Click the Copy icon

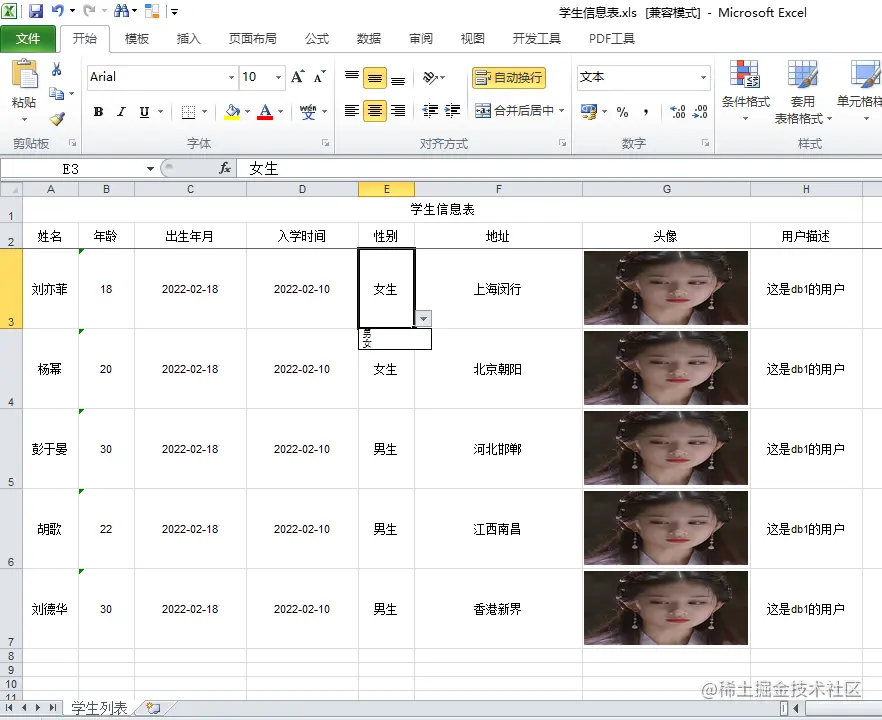pos(56,93)
